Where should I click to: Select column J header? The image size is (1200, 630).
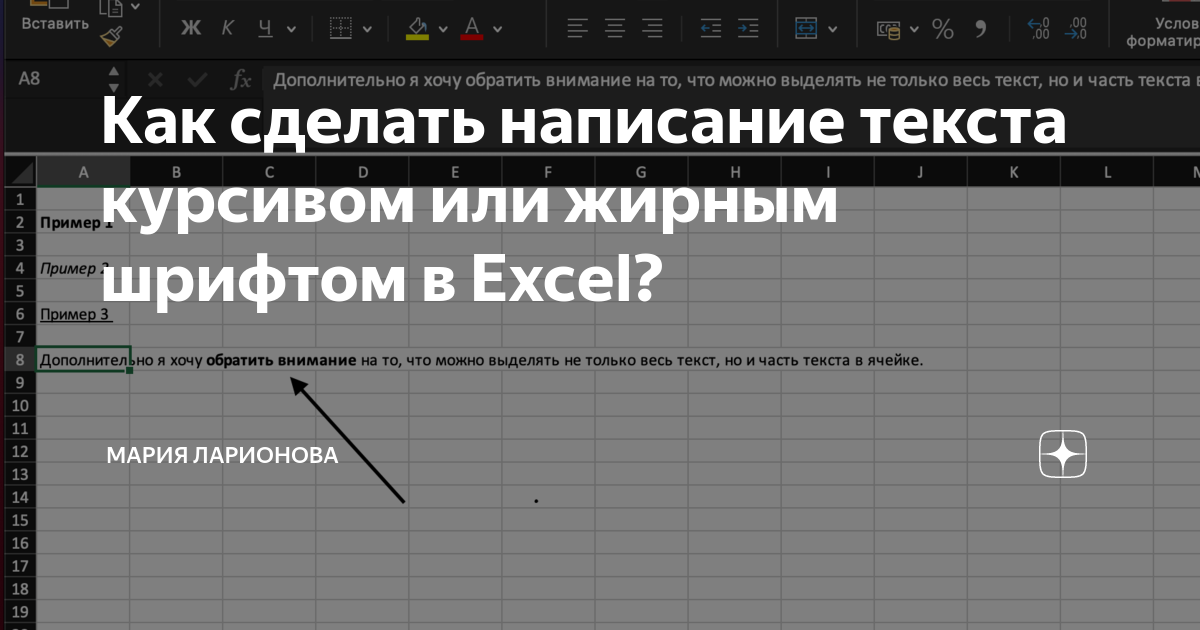tap(920, 172)
